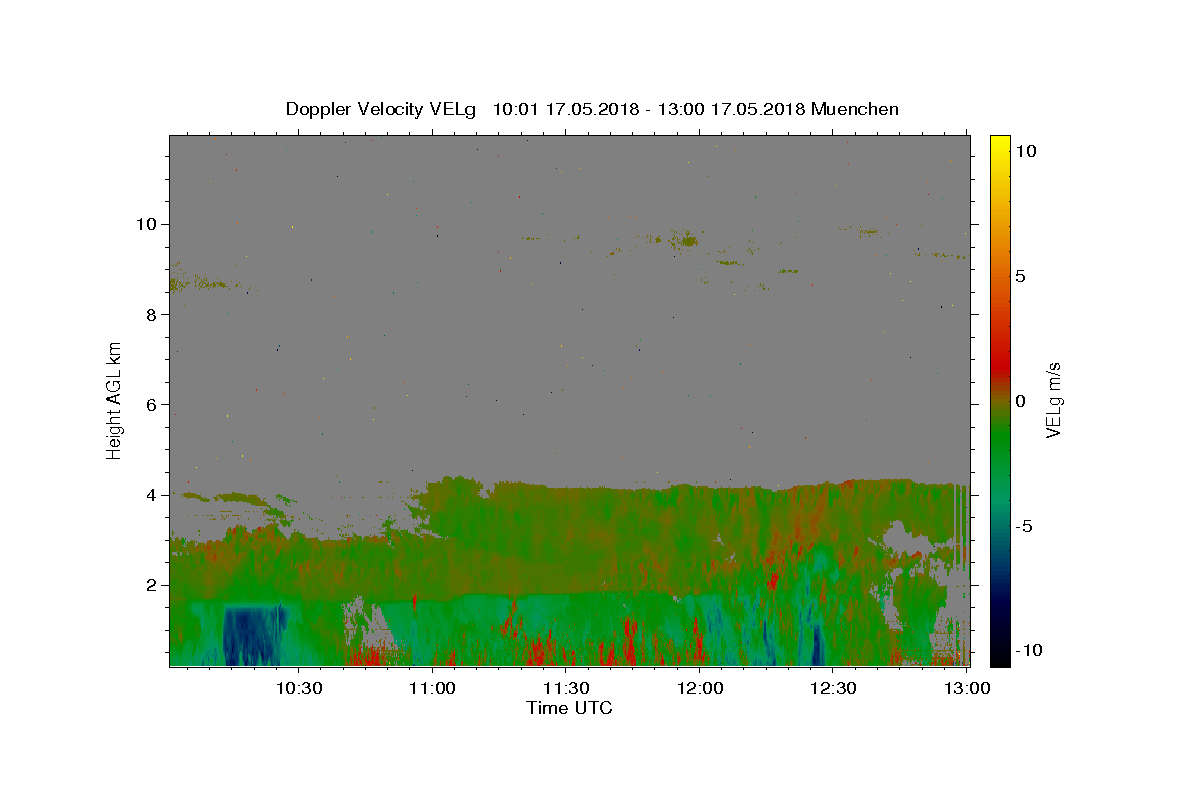Click the 'Muenchen' location text in title
The image size is (1200, 800).
coord(855,109)
